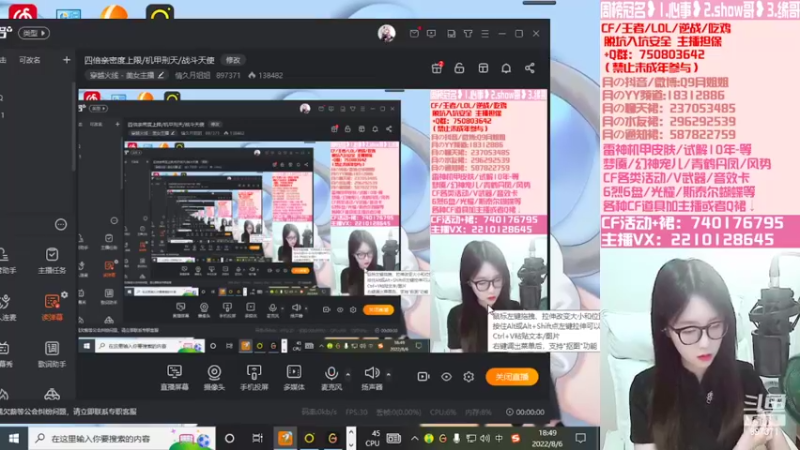The width and height of the screenshot is (800, 450).
Task: Toggle the eye preview visibility icon
Action: [x=446, y=377]
